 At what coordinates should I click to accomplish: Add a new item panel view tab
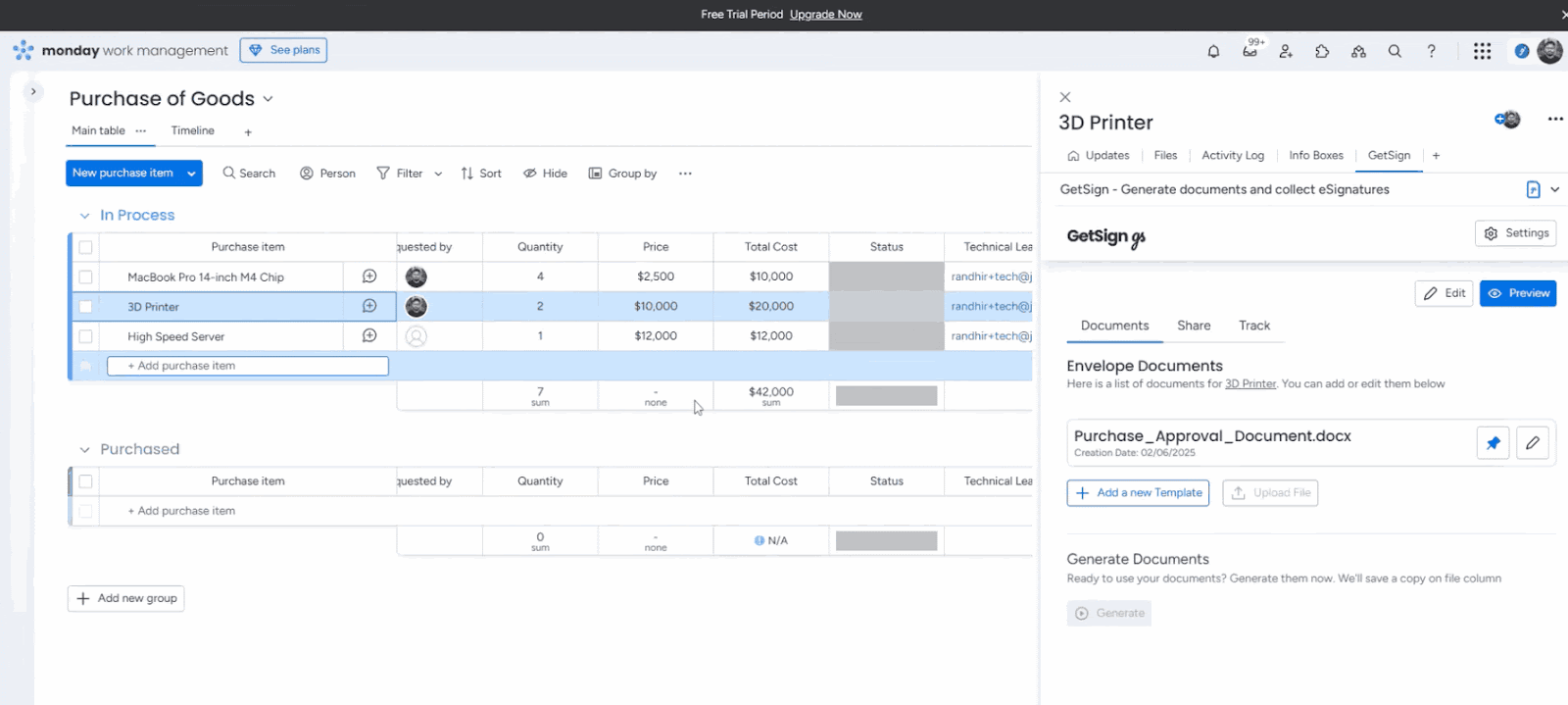pos(1436,156)
